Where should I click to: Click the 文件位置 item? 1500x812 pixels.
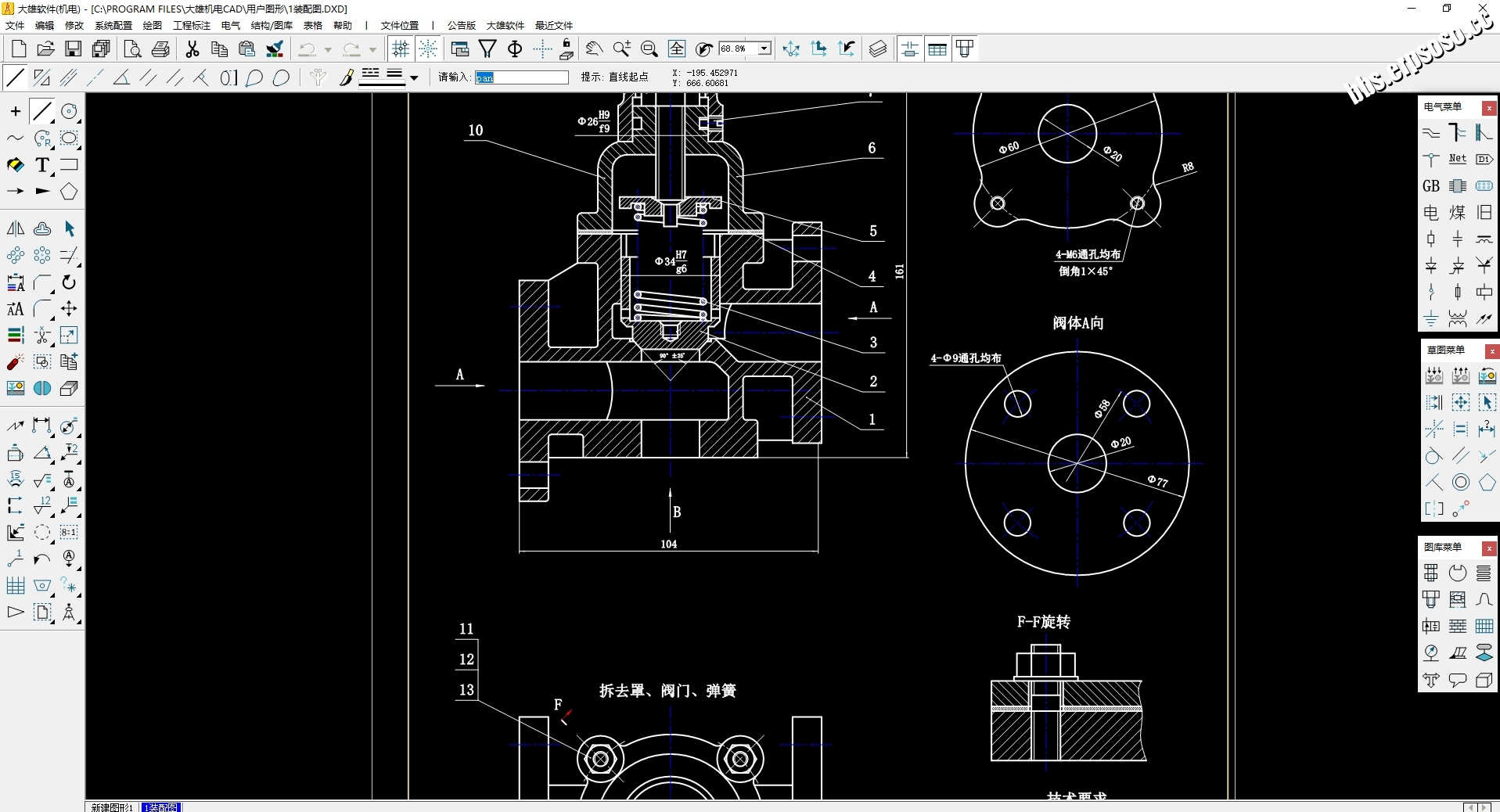(x=400, y=25)
